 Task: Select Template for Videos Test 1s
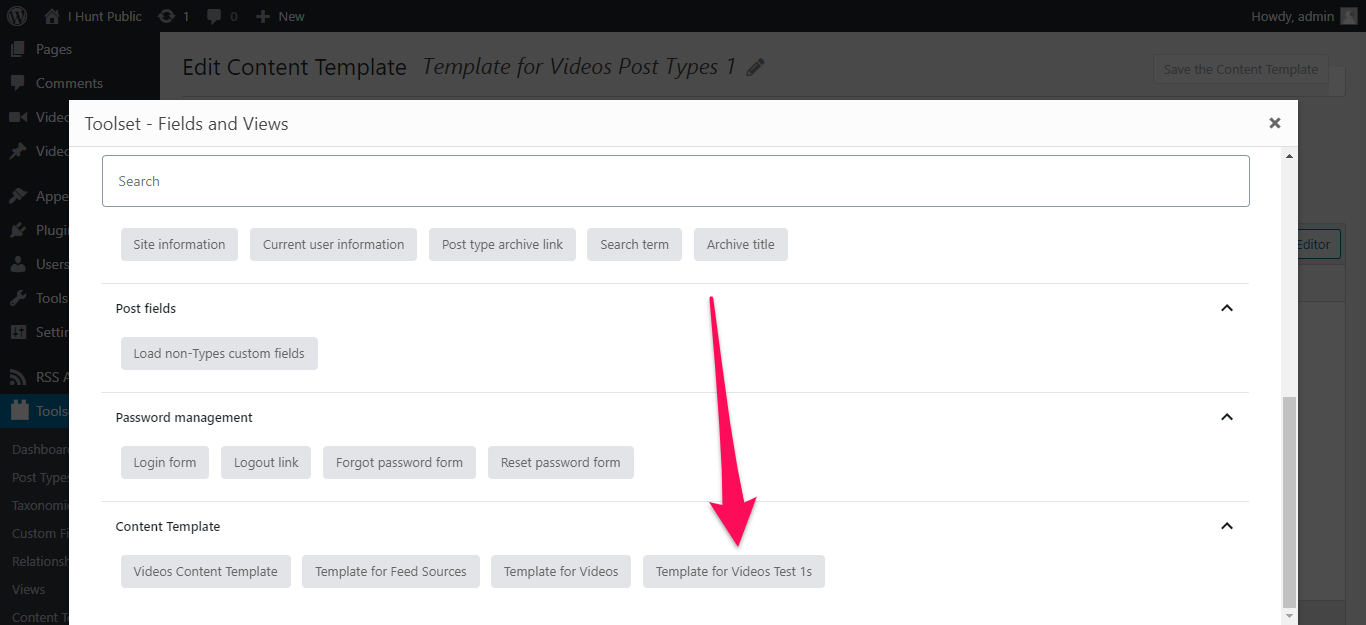point(734,571)
